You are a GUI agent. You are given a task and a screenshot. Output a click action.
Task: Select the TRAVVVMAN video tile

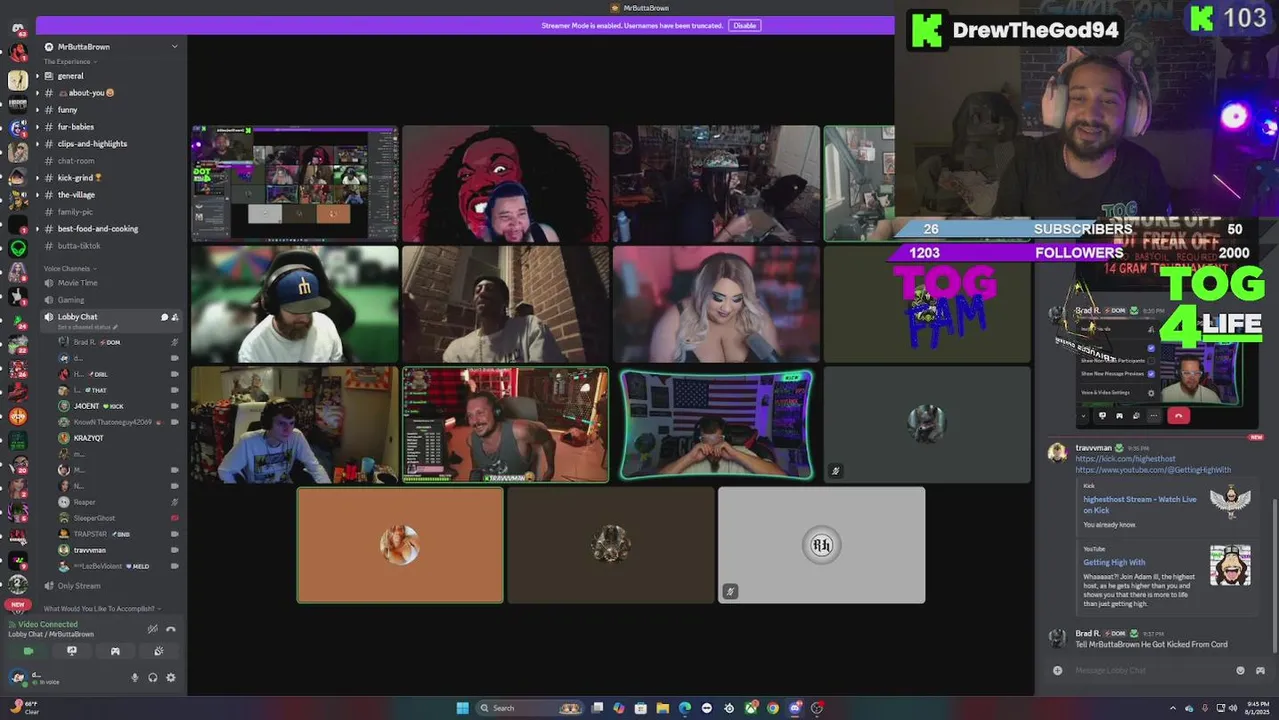pos(506,425)
